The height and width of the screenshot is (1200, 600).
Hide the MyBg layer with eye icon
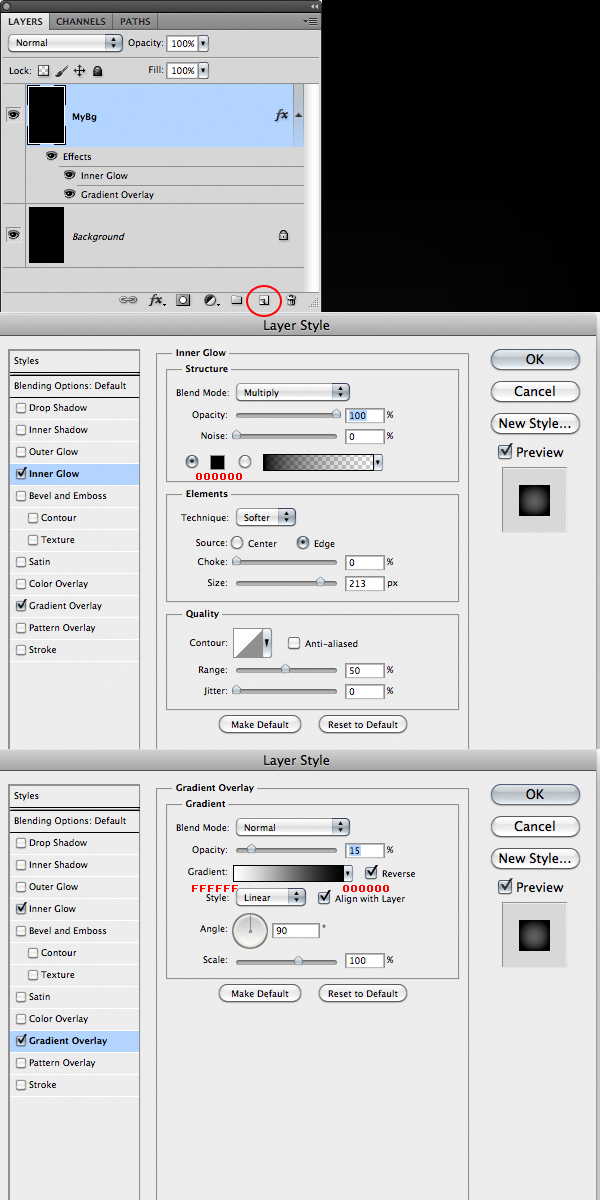14,115
